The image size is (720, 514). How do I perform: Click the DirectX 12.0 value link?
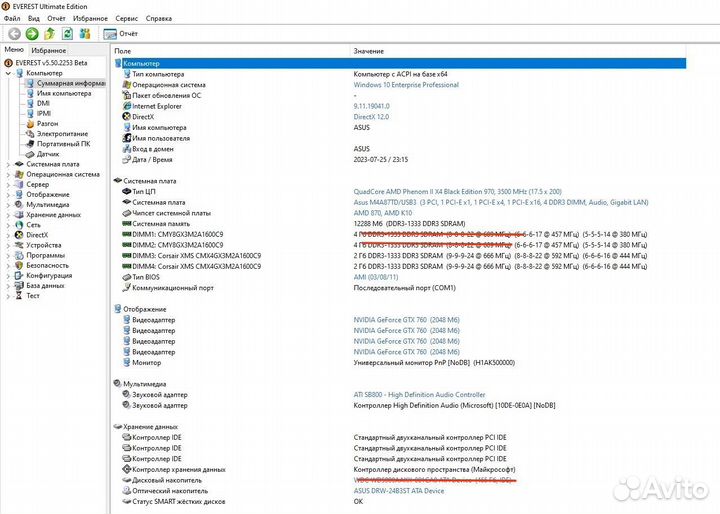pos(371,117)
